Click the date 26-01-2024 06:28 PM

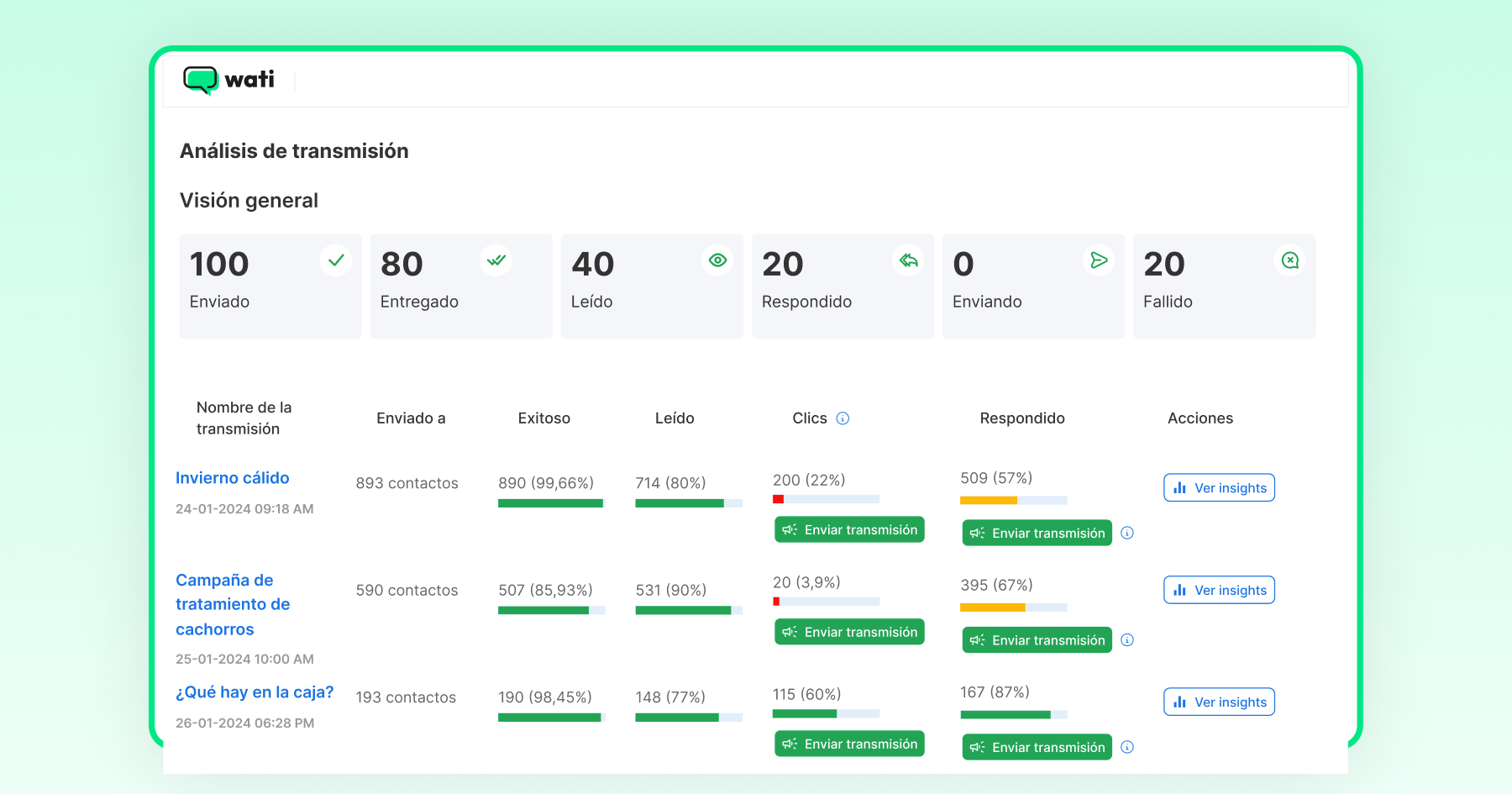click(x=245, y=723)
